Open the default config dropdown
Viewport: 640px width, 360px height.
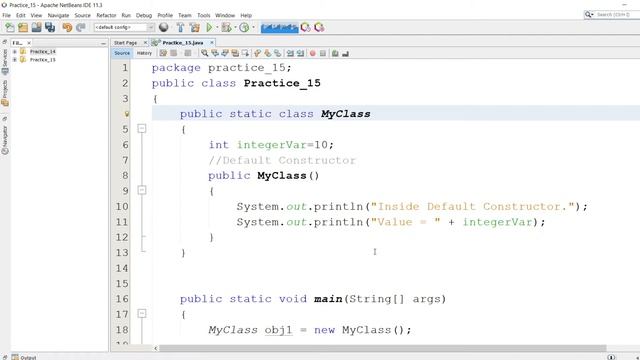pyautogui.click(x=124, y=27)
